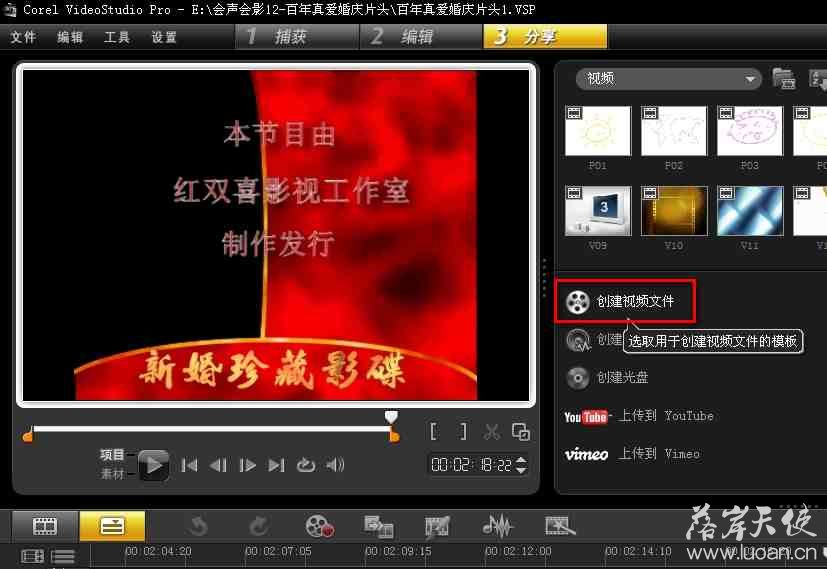Click 上传到 YouTube link
The width and height of the screenshot is (827, 569).
click(x=640, y=416)
